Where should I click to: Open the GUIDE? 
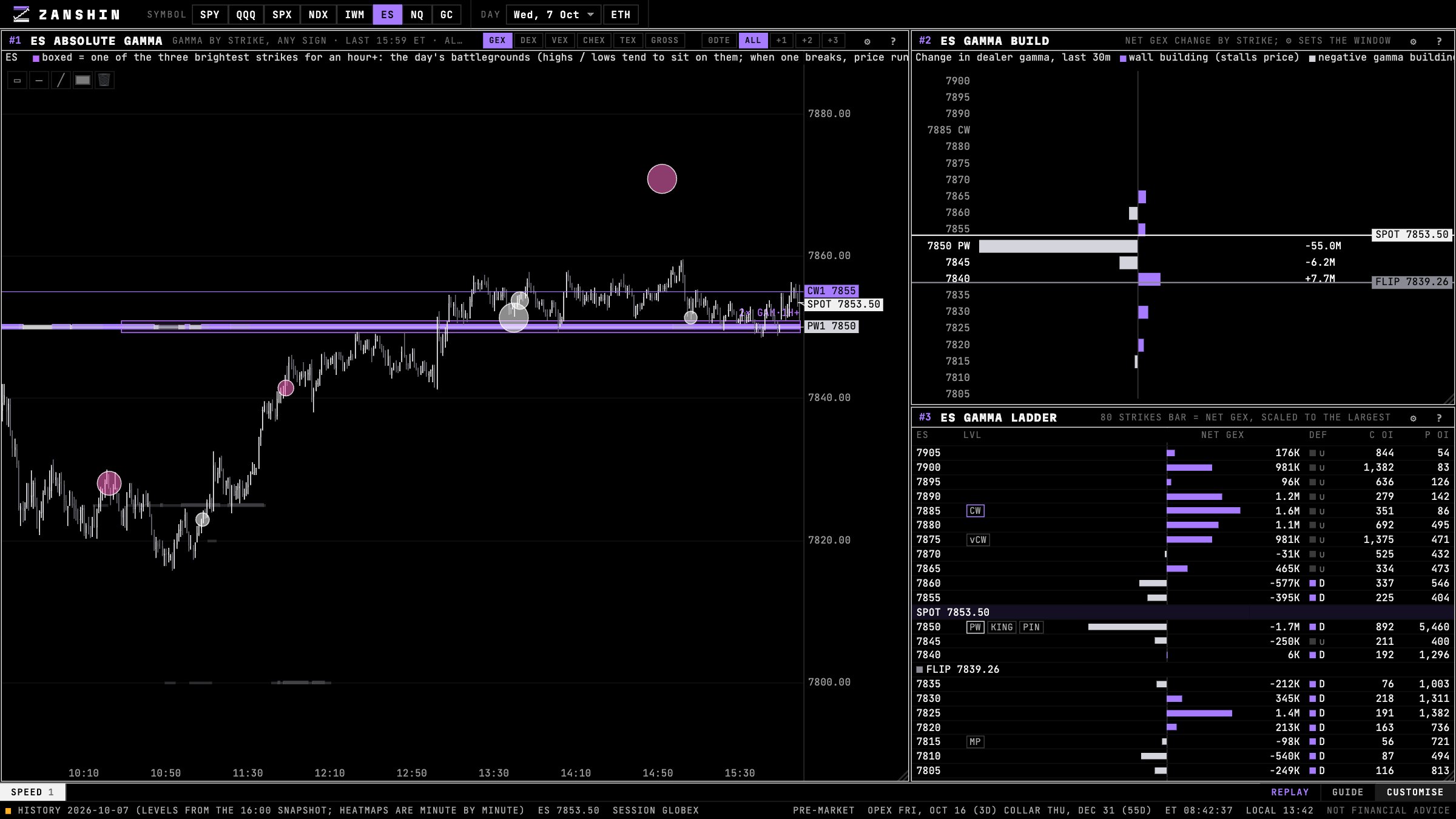(x=1347, y=792)
